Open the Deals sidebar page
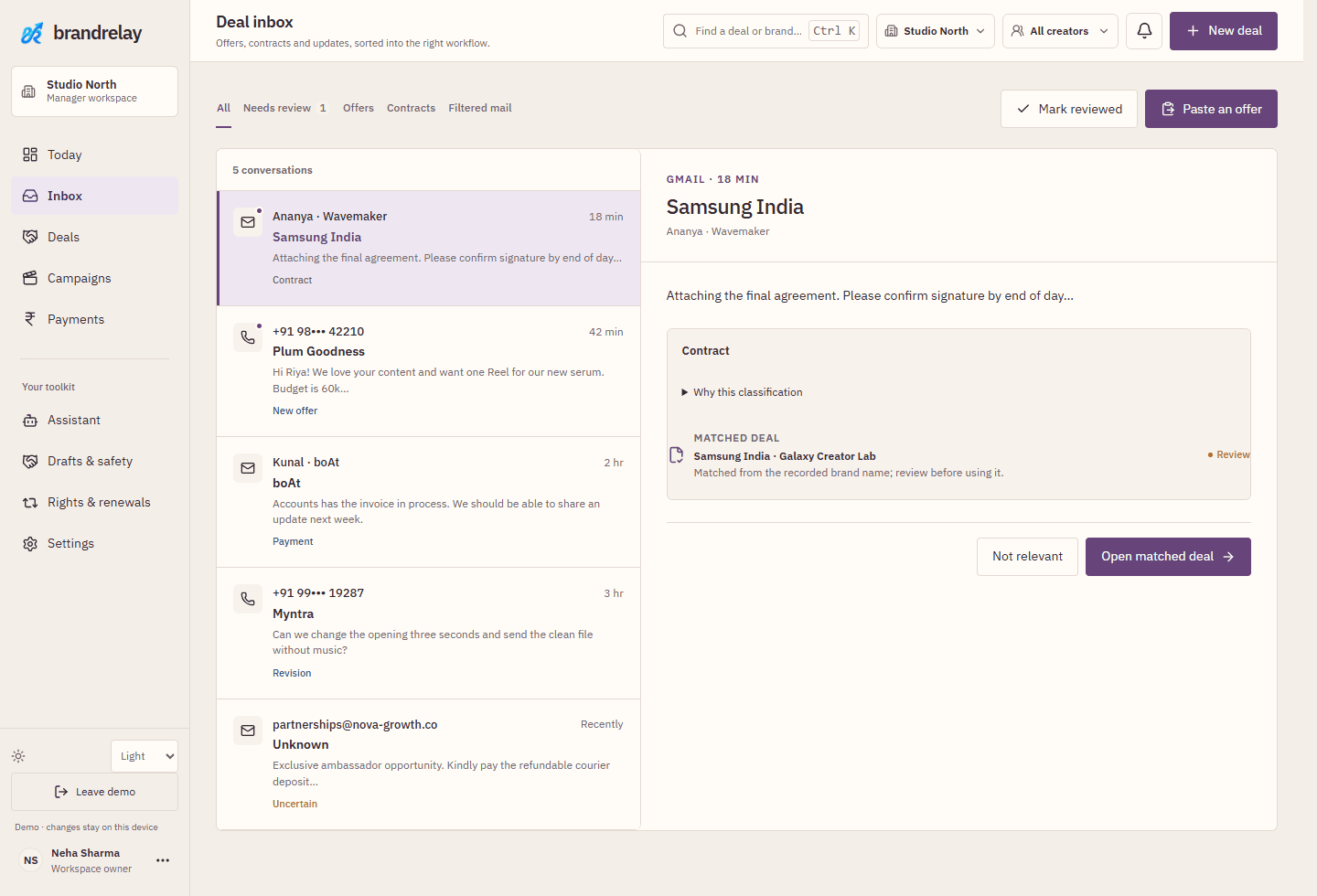This screenshot has height=896, width=1317. coord(94,237)
